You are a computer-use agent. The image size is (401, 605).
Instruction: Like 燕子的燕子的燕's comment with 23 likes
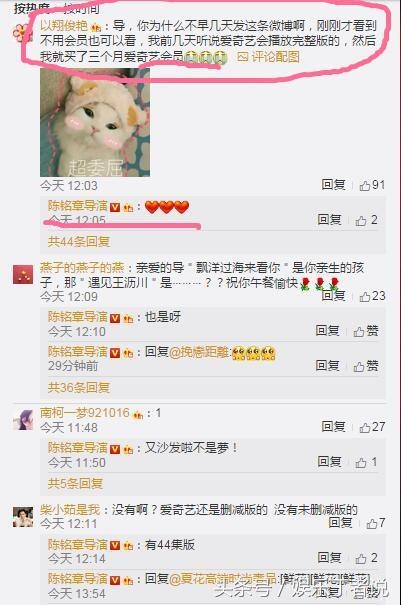(x=372, y=296)
